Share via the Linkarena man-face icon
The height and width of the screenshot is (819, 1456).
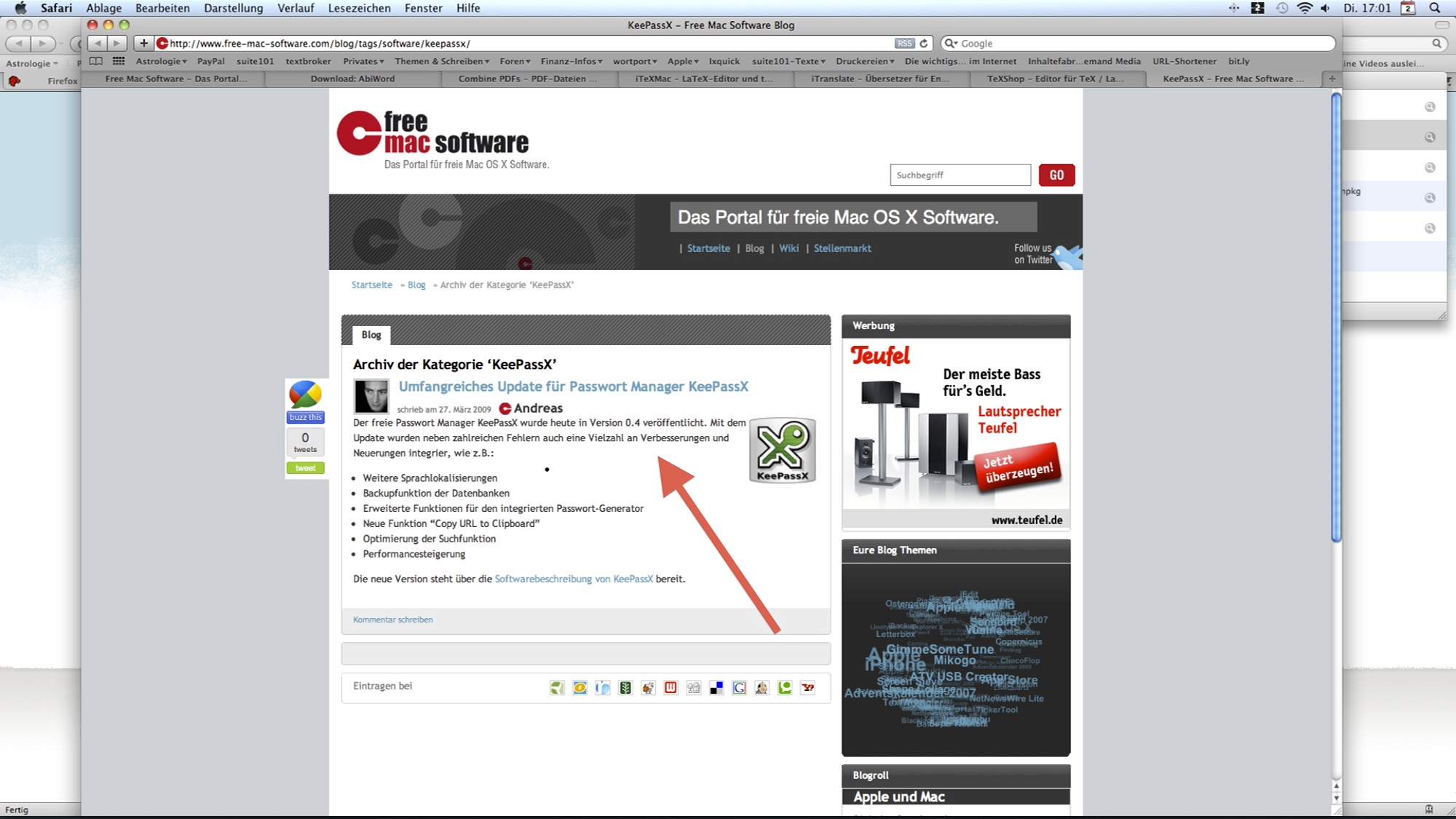coord(761,688)
